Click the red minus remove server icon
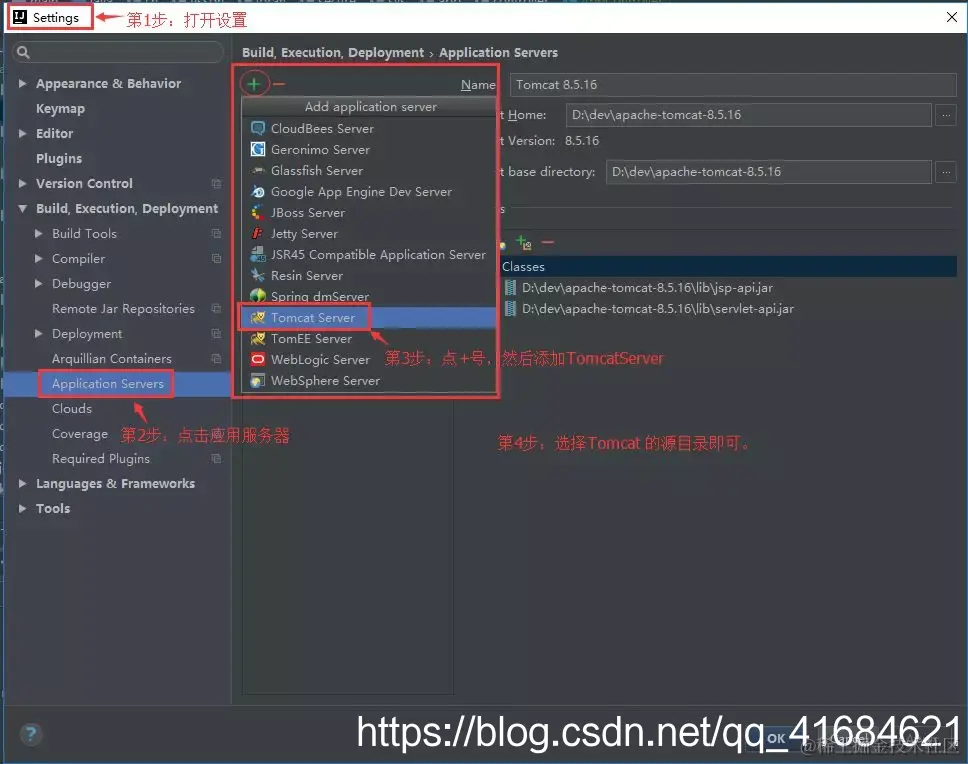 point(279,84)
